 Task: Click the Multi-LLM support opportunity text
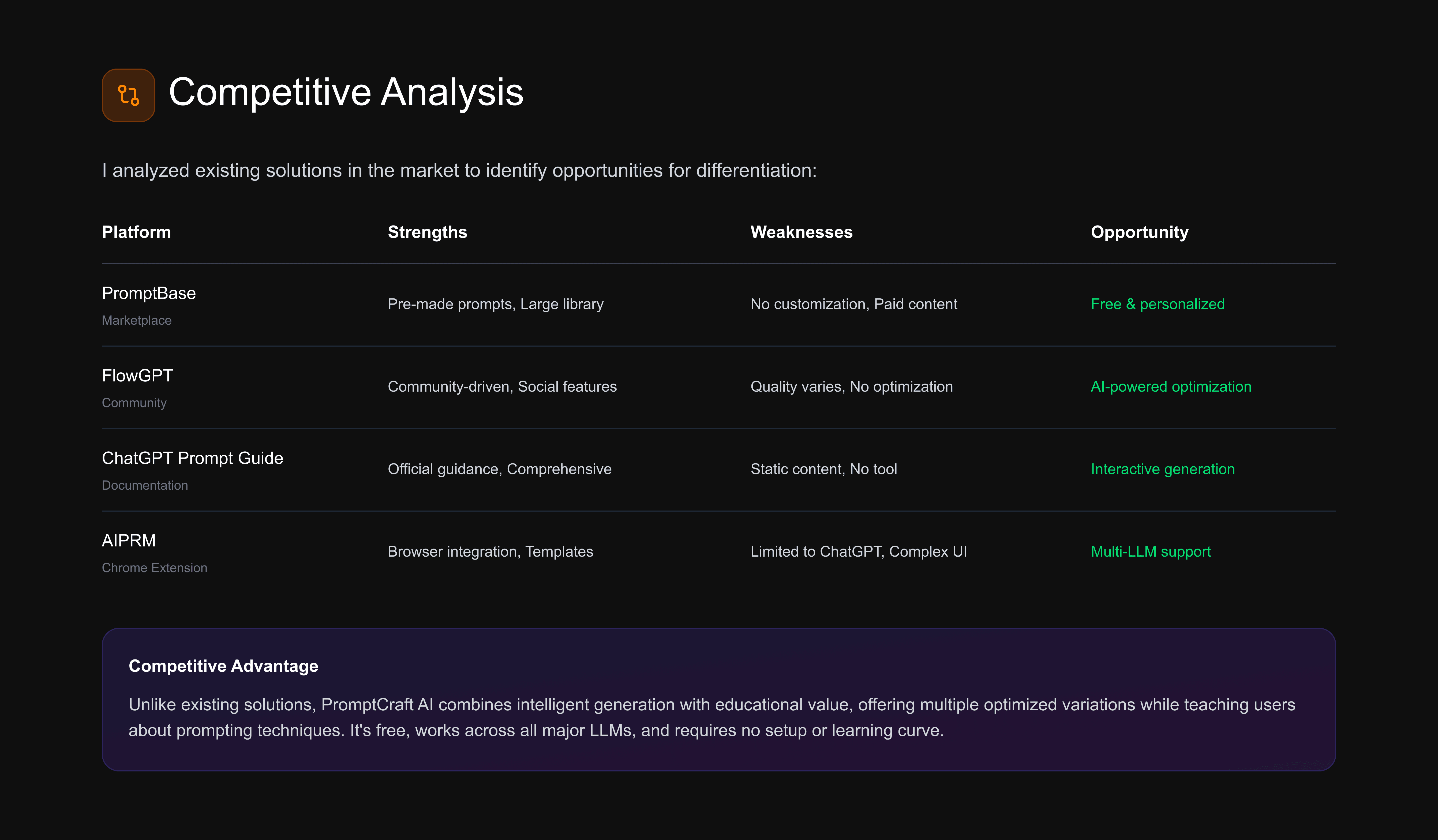tap(1150, 552)
